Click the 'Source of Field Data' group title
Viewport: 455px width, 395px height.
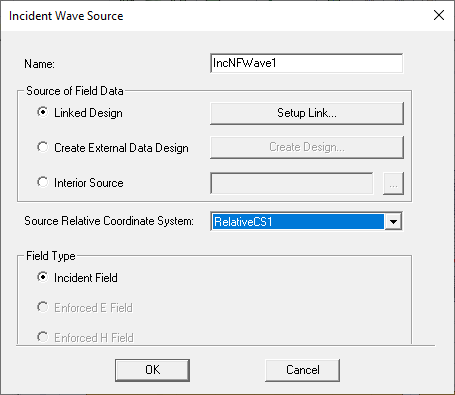tap(75, 91)
